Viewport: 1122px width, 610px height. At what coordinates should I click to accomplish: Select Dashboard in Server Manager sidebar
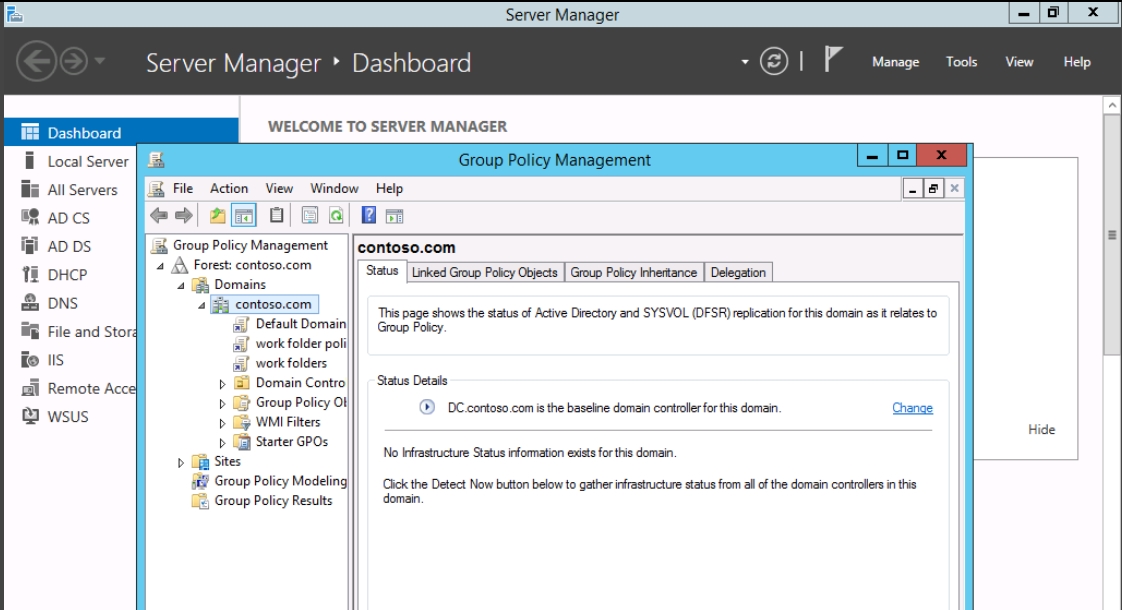[121, 132]
